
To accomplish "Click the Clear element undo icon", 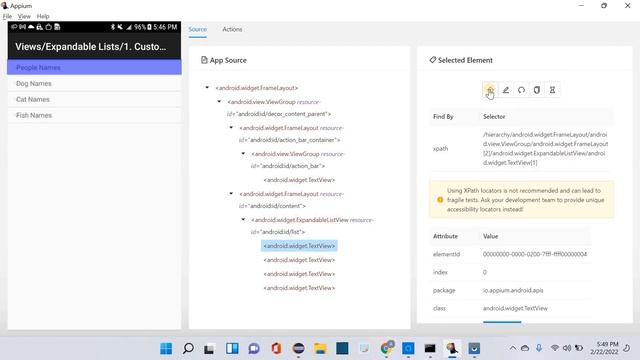I will [521, 90].
